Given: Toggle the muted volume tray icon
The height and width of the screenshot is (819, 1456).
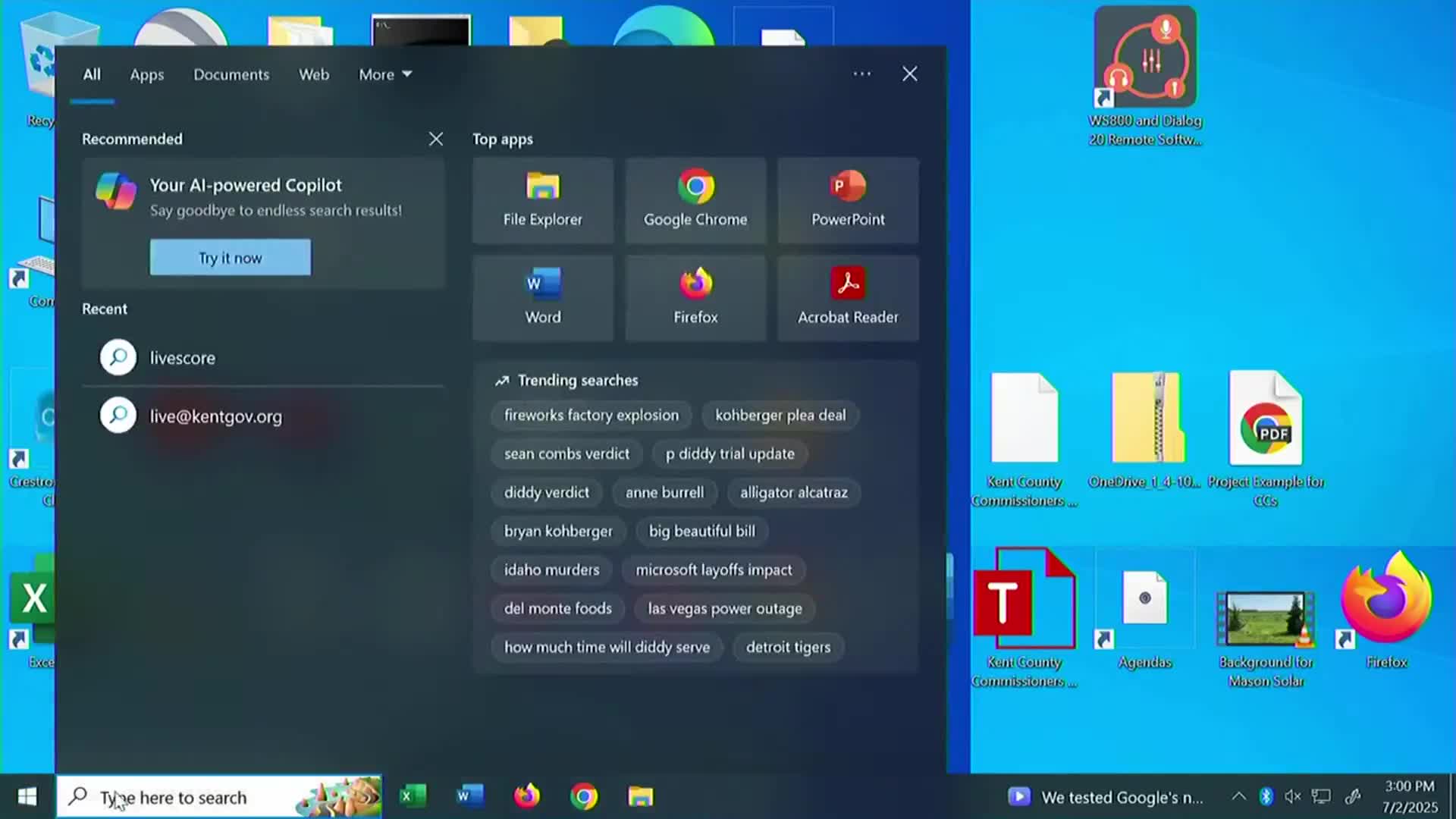Looking at the screenshot, I should tap(1293, 796).
